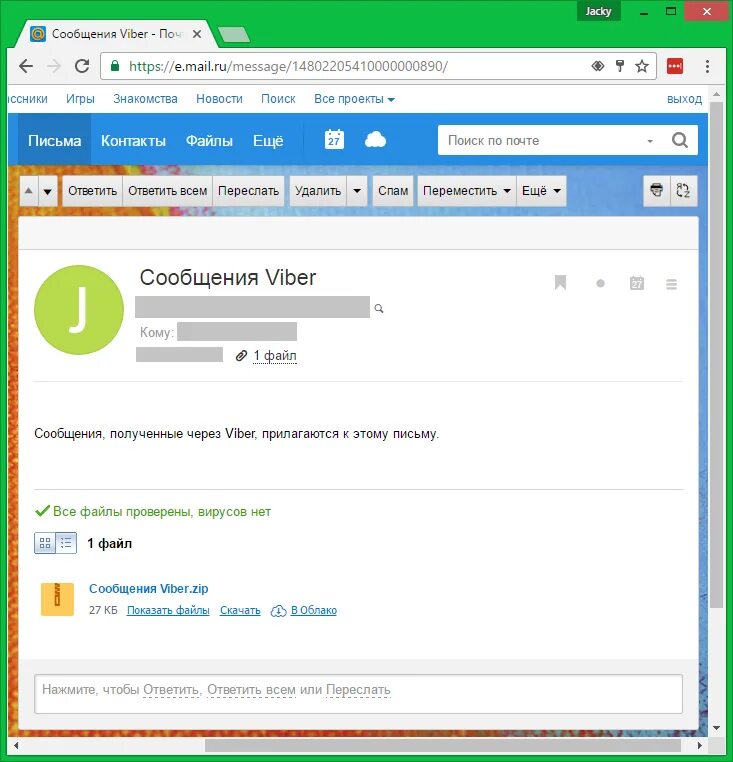Mark the letter as Спам

393,191
